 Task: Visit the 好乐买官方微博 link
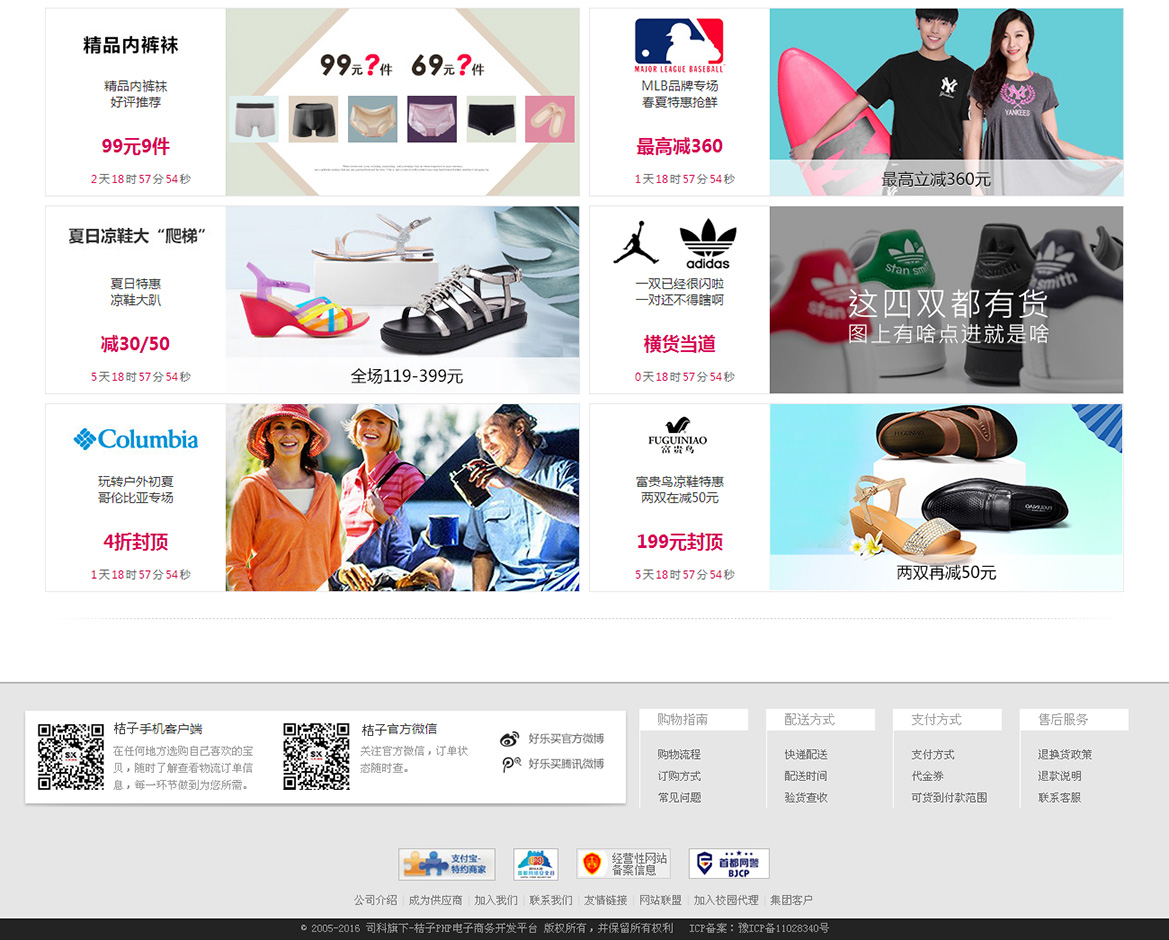coord(567,739)
